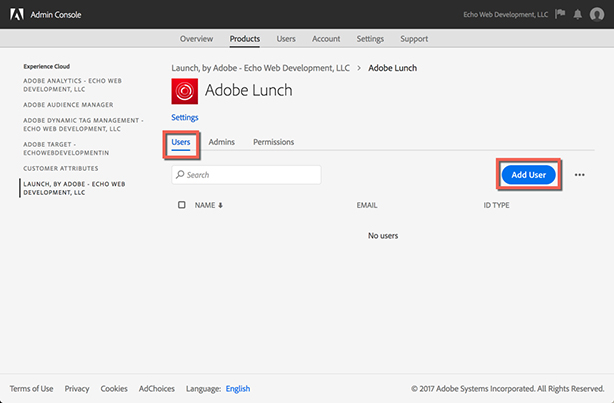Click the Adobe Lunch breadcrumb text
Image resolution: width=614 pixels, height=403 pixels.
pos(392,68)
